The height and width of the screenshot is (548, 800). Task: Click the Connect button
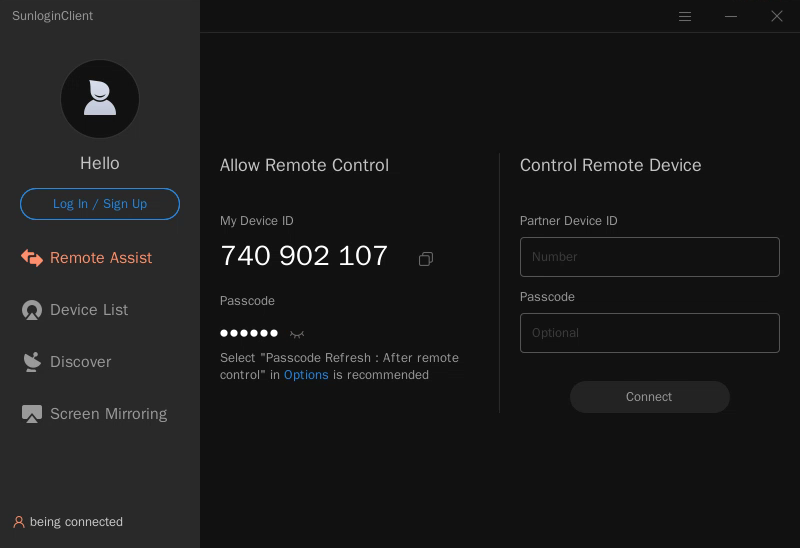click(x=649, y=397)
